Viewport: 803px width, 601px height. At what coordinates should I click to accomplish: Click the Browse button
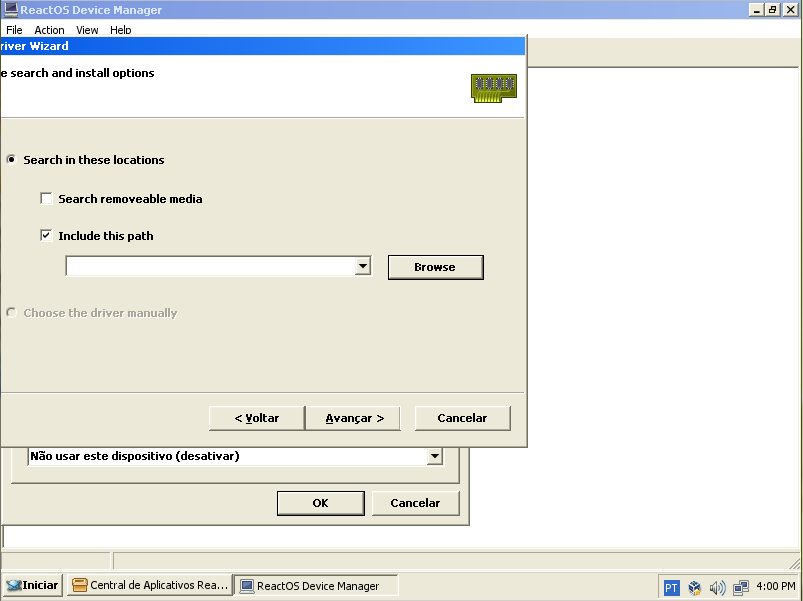click(435, 267)
